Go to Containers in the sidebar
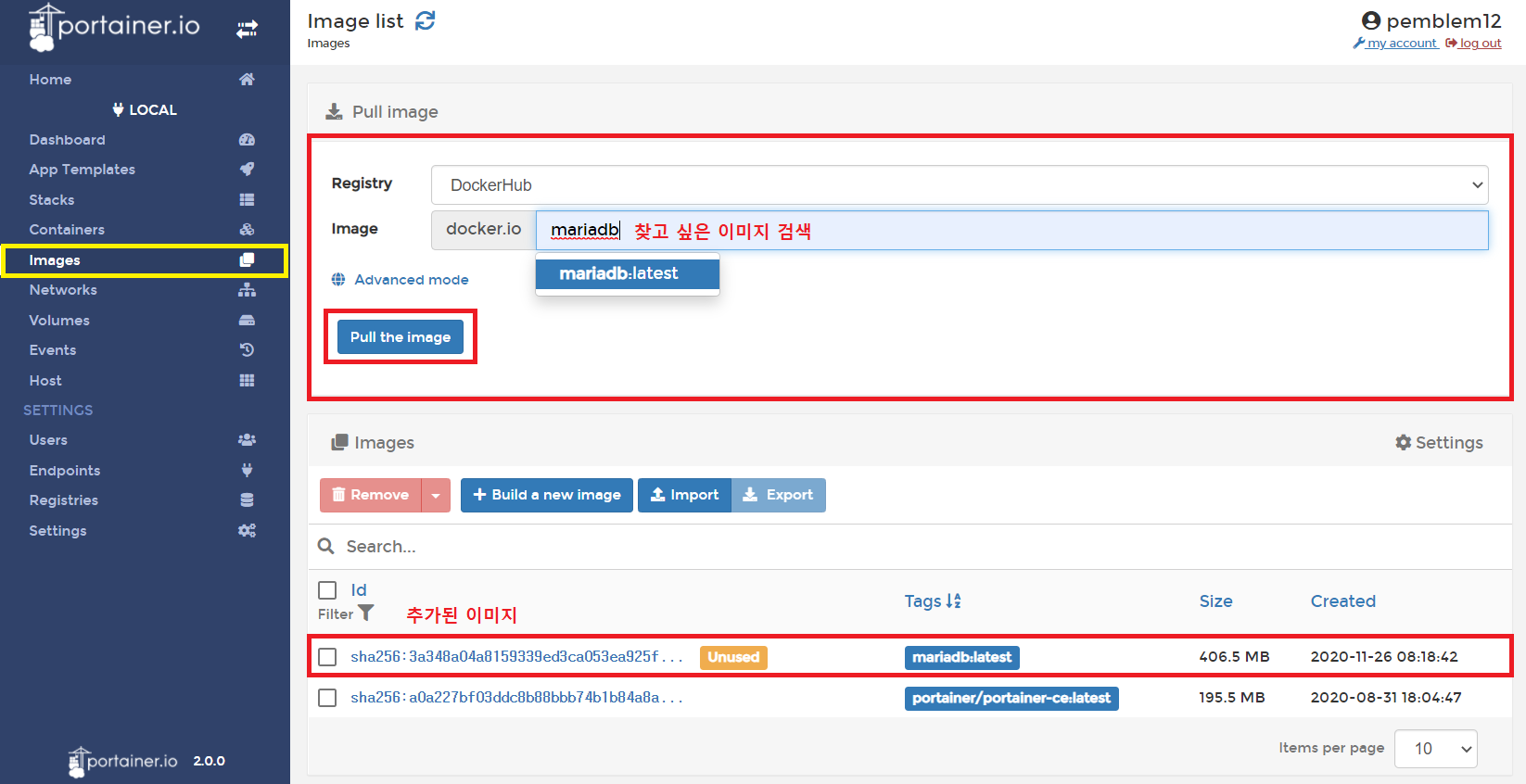 point(67,230)
